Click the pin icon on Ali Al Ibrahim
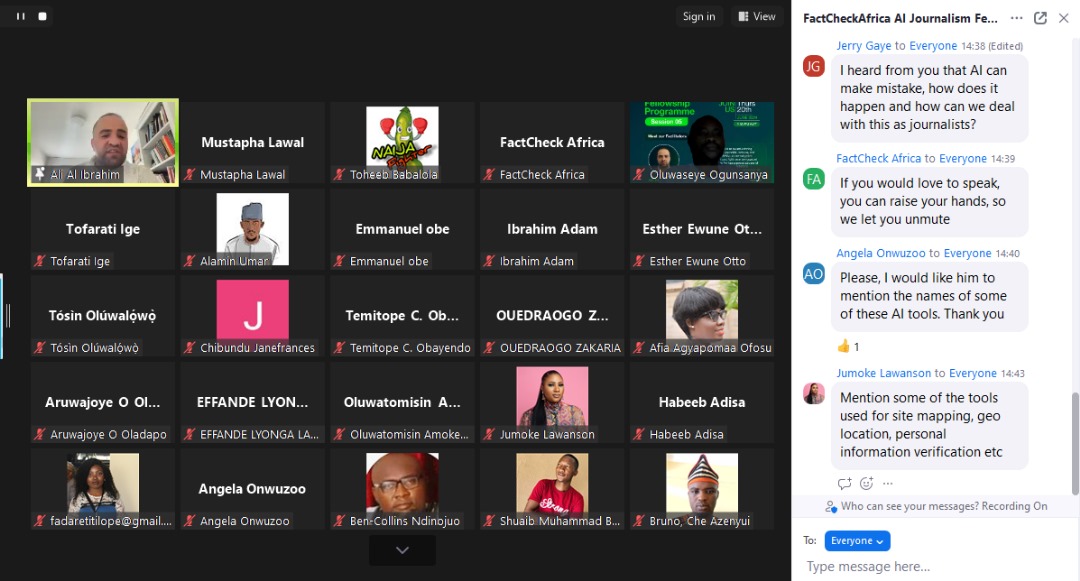 point(40,174)
